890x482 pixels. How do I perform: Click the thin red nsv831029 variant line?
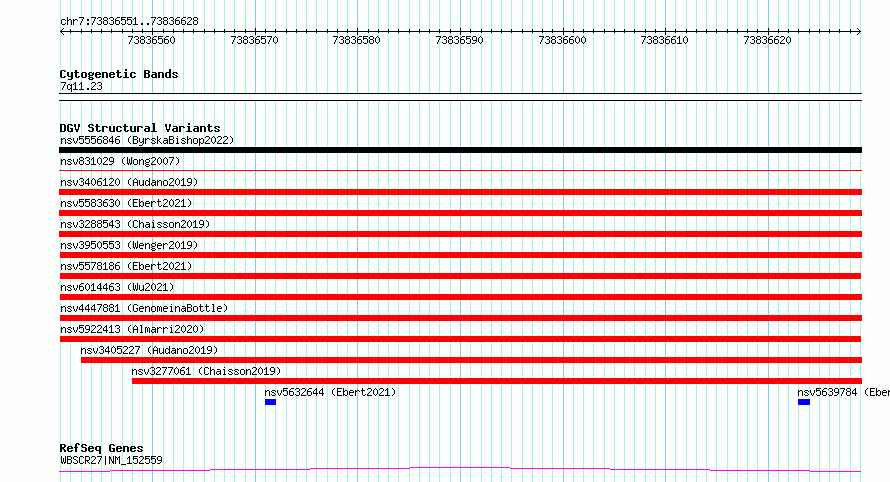click(x=460, y=170)
